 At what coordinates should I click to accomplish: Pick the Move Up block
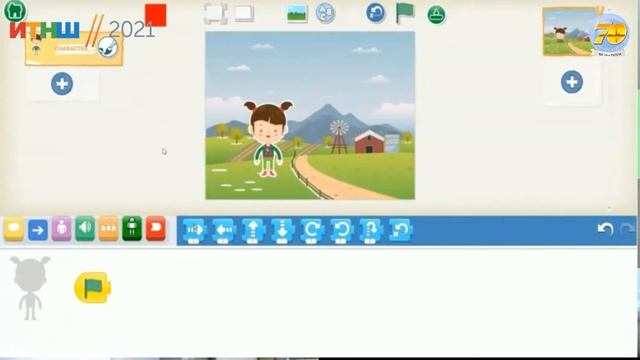pyautogui.click(x=253, y=231)
